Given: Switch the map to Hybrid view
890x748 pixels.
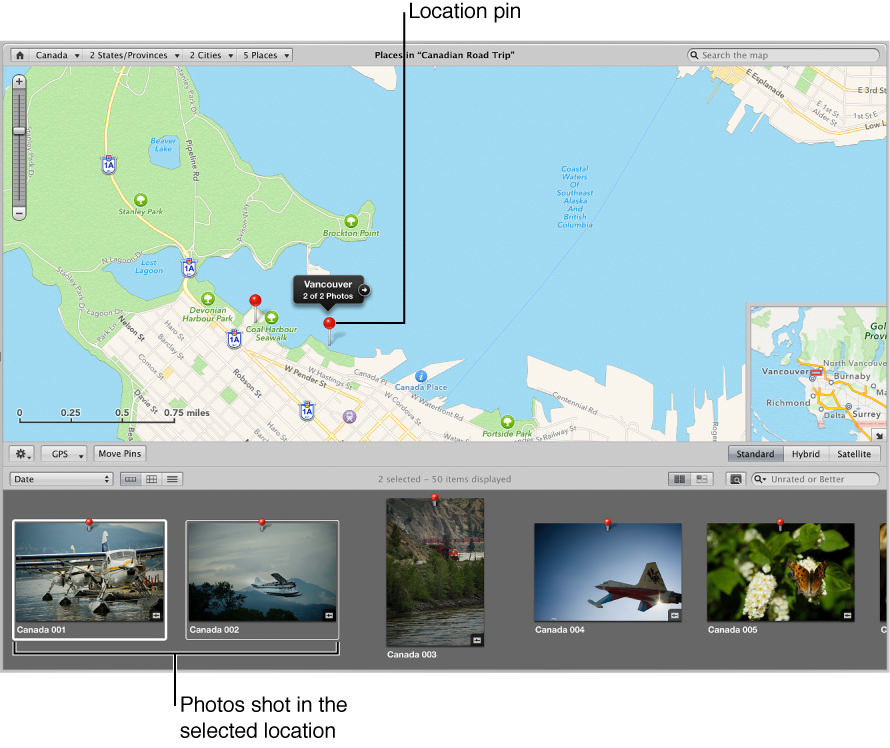Looking at the screenshot, I should pyautogui.click(x=805, y=454).
